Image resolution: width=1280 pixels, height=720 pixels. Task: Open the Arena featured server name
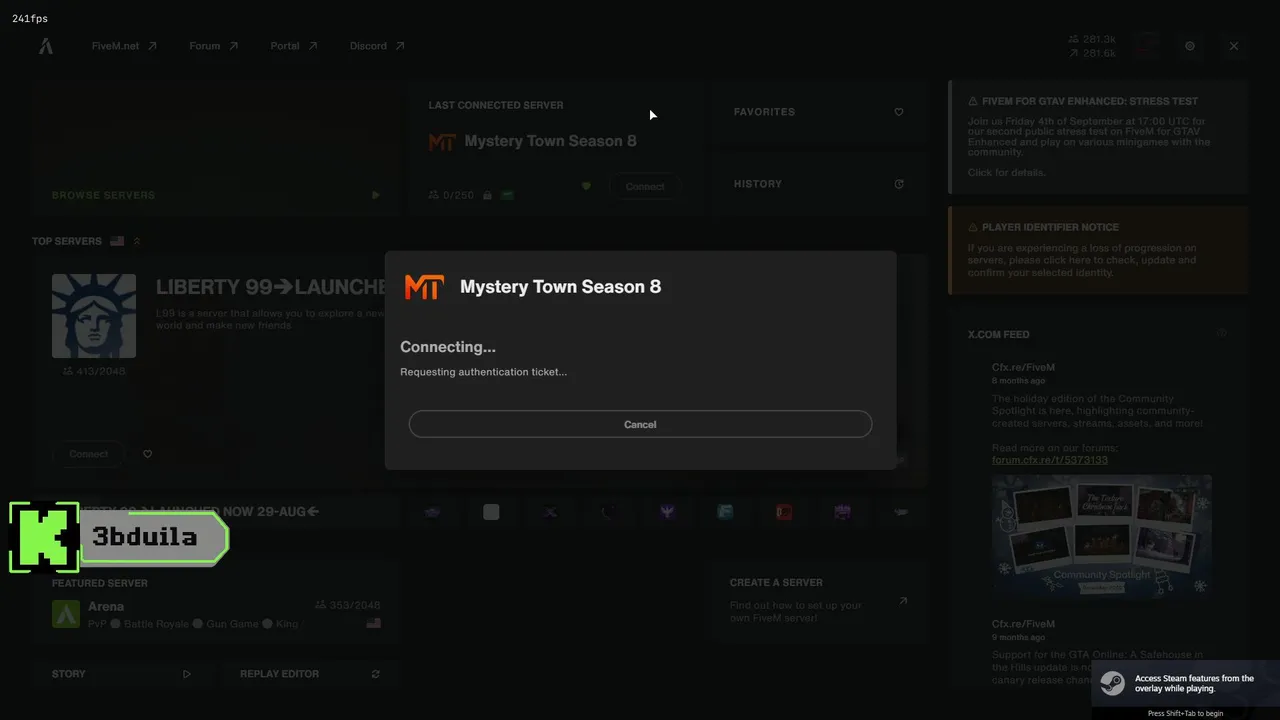106,606
